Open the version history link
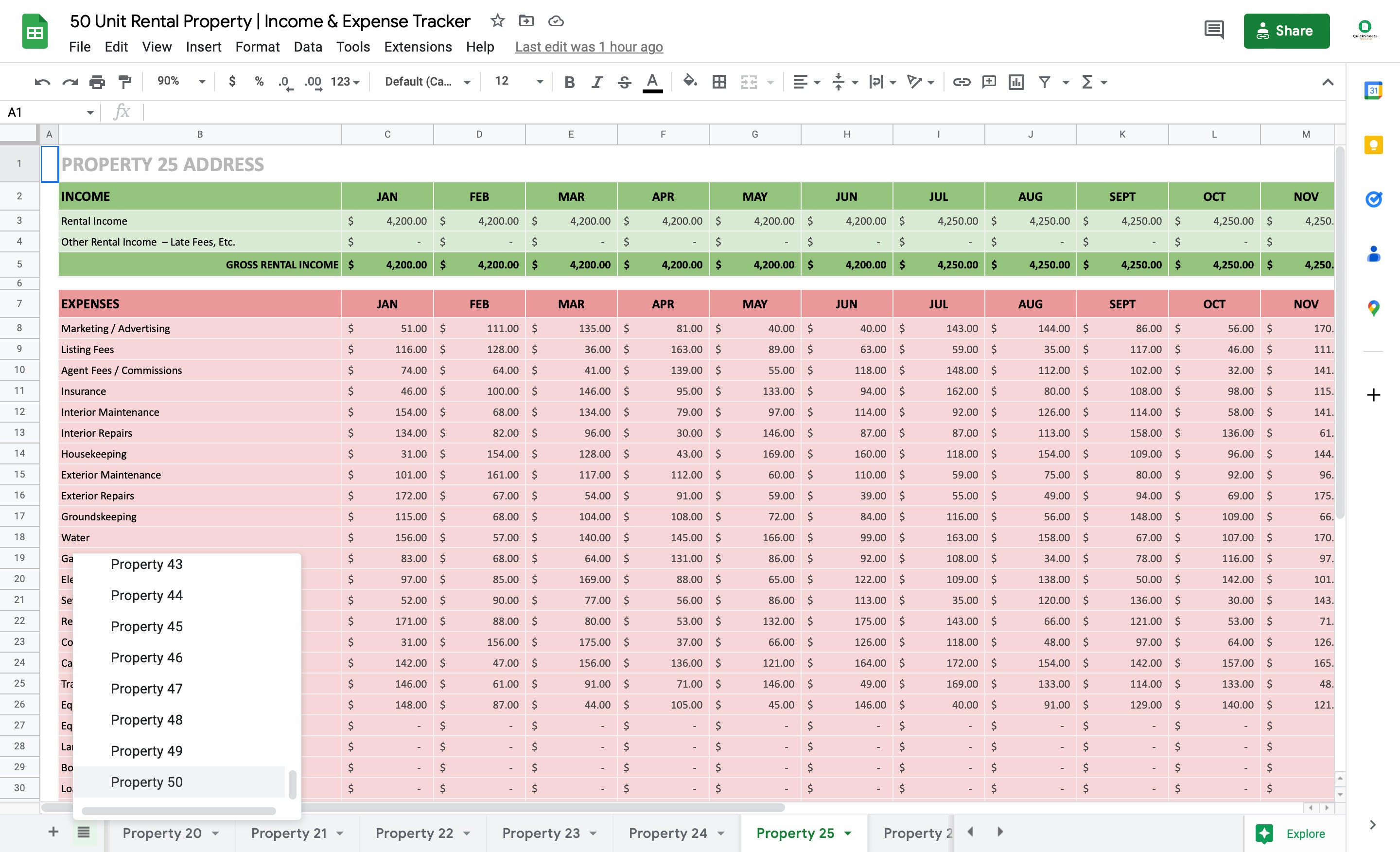This screenshot has width=1400, height=852. point(589,47)
